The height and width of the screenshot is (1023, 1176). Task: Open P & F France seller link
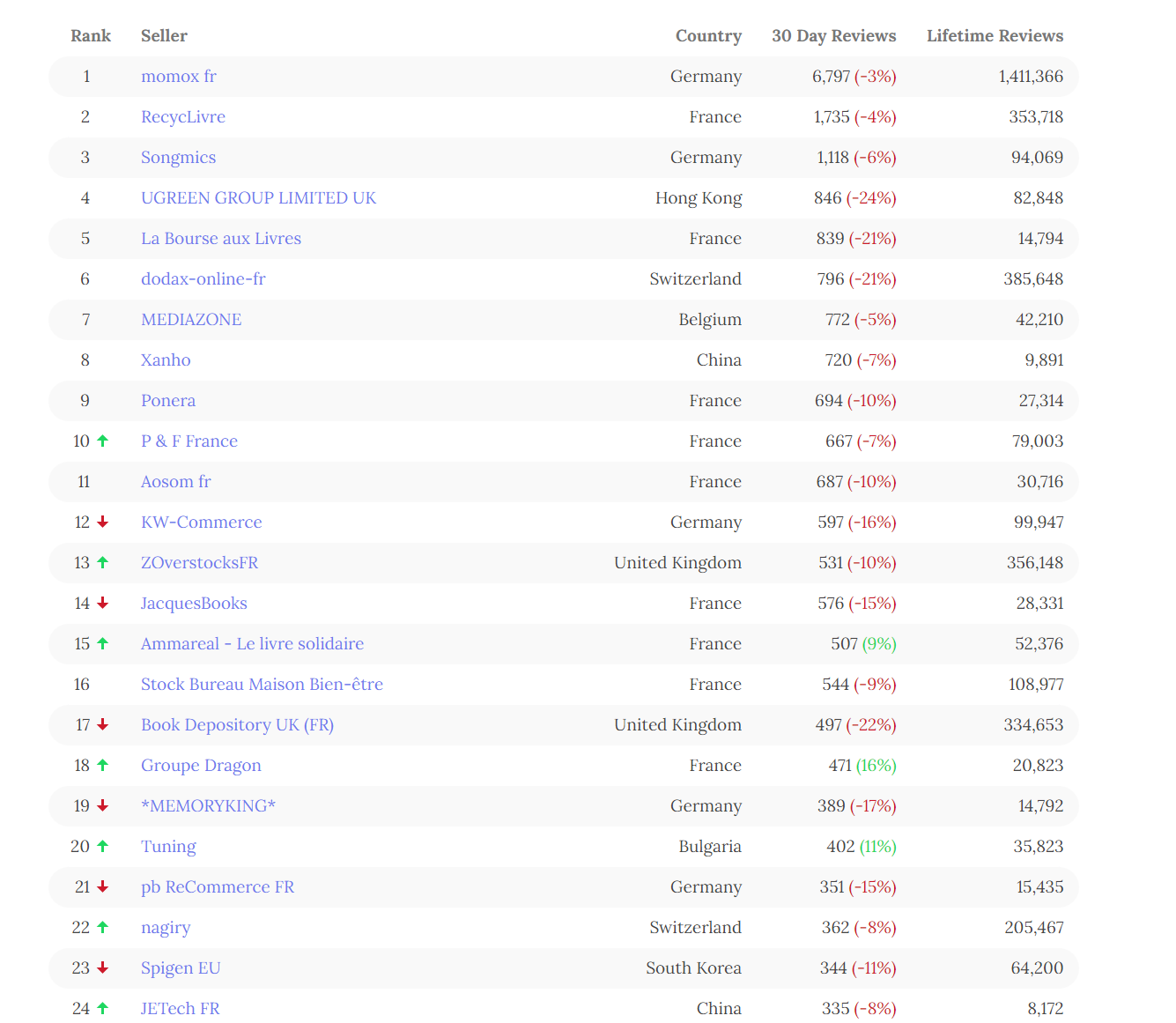tap(189, 441)
